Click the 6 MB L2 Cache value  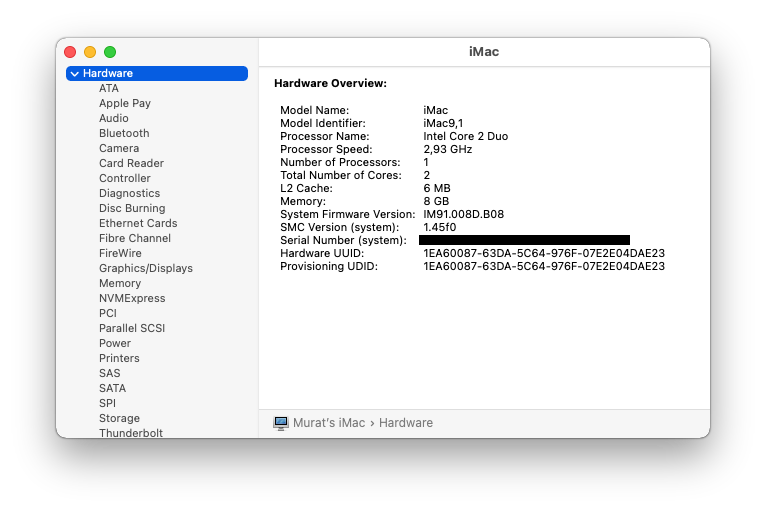[x=437, y=189]
